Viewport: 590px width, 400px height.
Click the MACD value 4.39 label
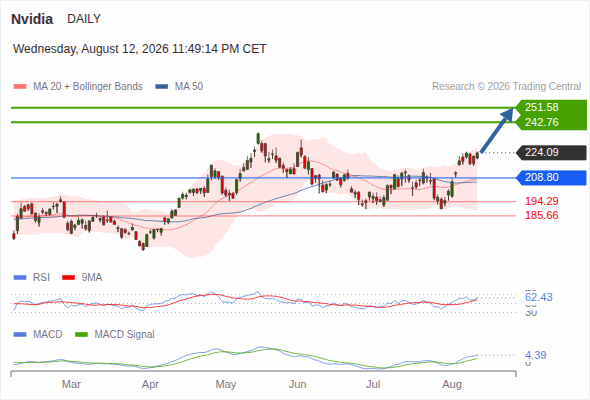[535, 355]
